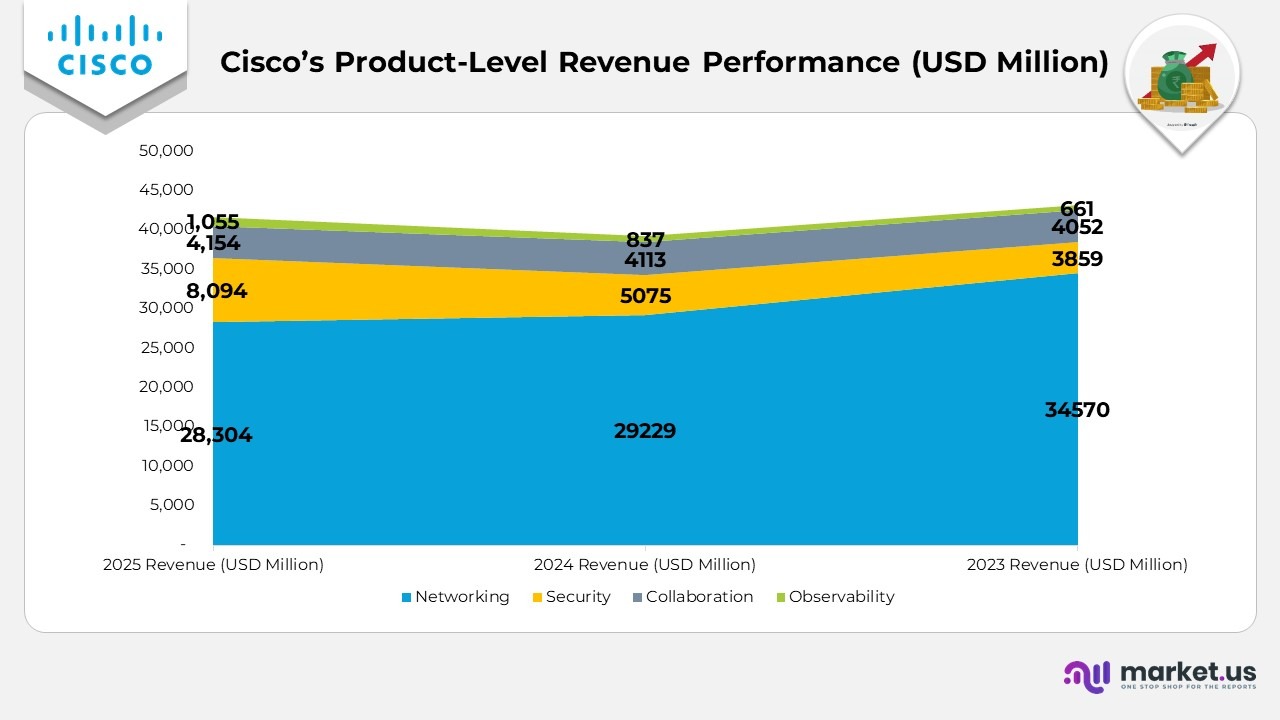Expand the 2024 Revenue axis category
Screen dimensions: 1280x720
(645, 565)
